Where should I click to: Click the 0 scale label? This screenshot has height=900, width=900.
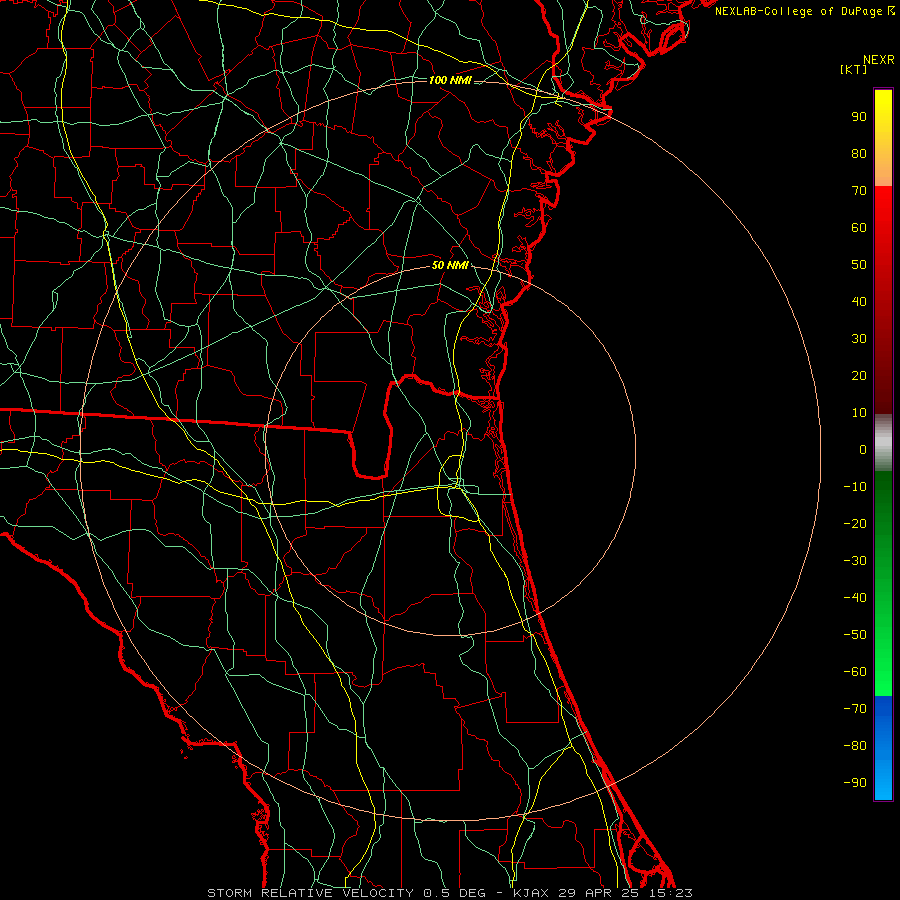pos(863,449)
